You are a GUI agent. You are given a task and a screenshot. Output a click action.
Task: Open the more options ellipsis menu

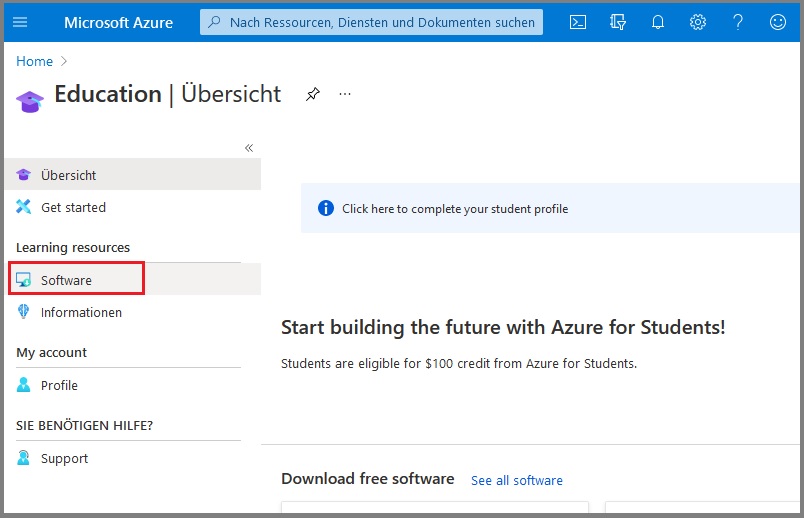pos(345,94)
